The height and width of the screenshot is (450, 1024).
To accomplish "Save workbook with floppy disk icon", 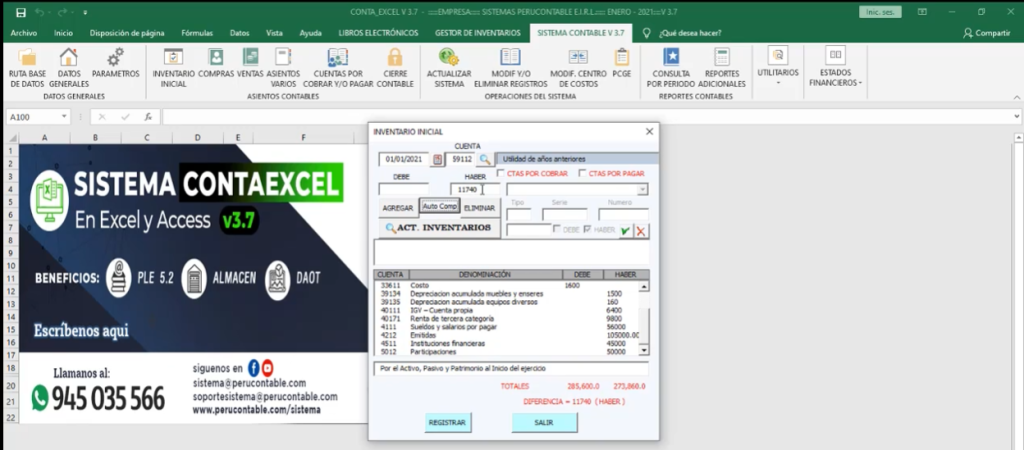I will (x=21, y=12).
